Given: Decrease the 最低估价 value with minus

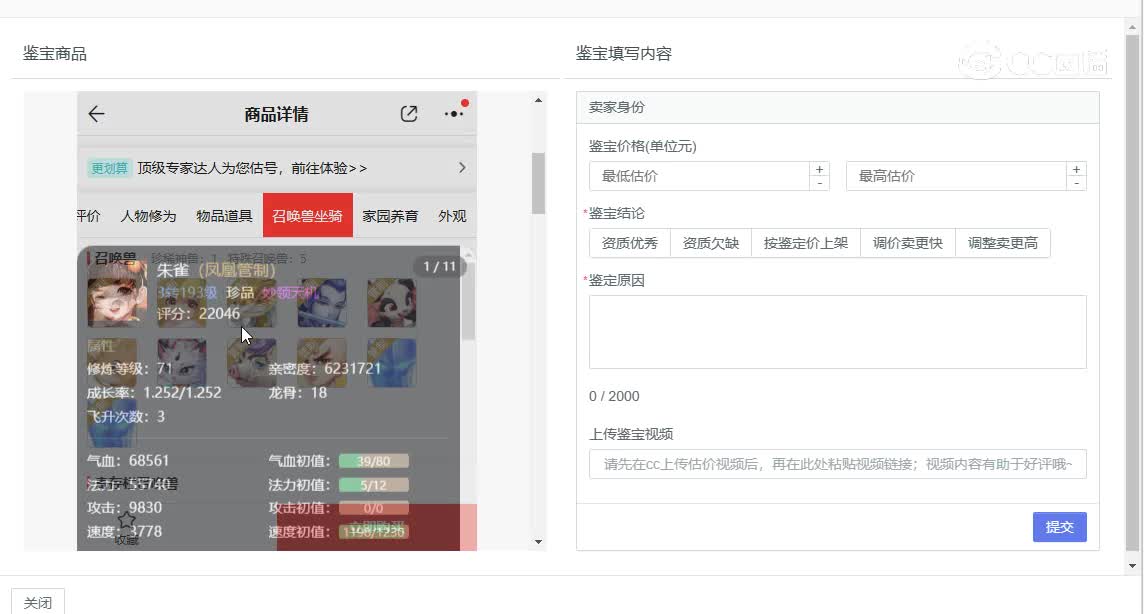Looking at the screenshot, I should [x=819, y=183].
